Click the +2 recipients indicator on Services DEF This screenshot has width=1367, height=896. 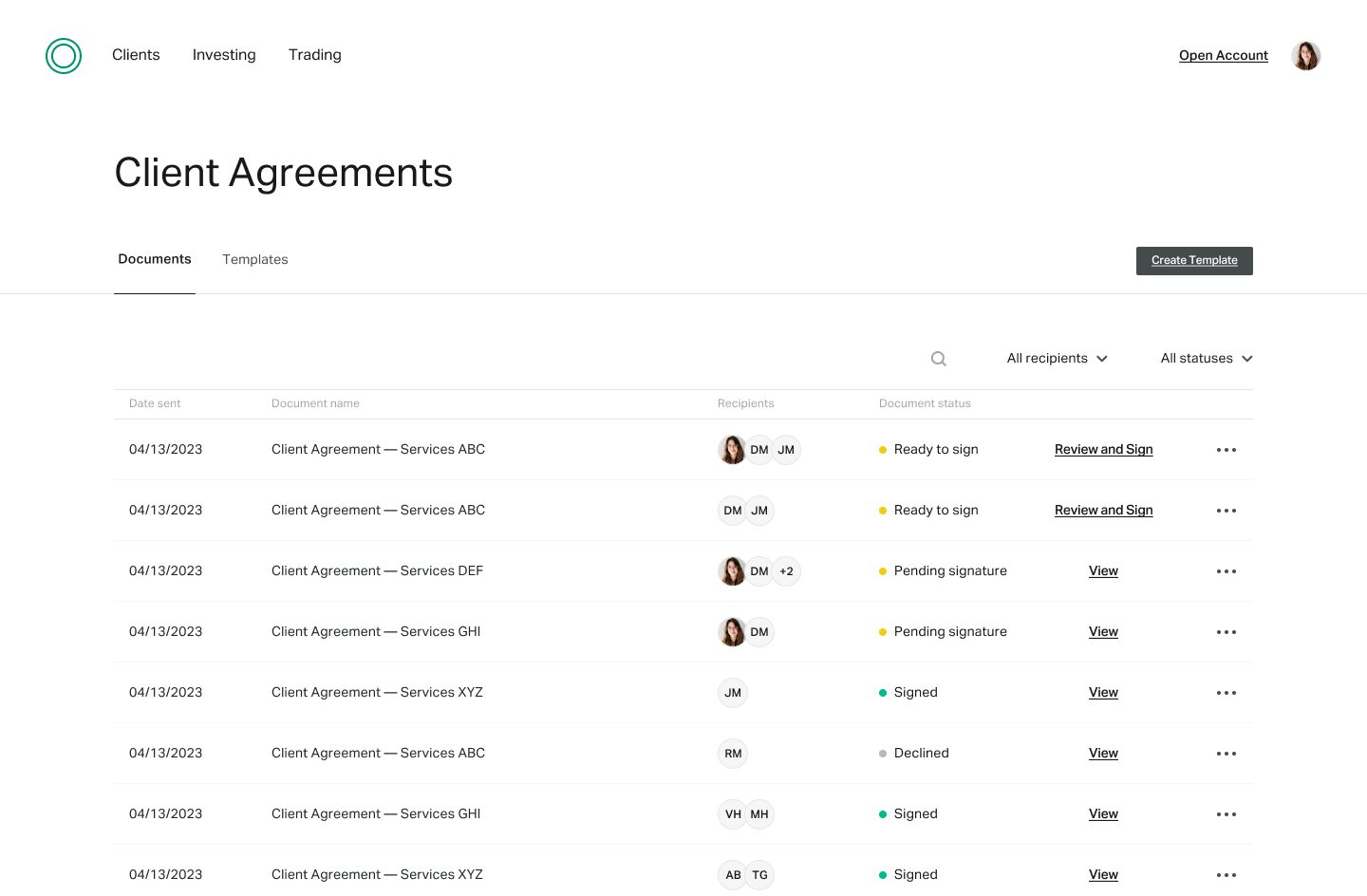[x=786, y=570]
